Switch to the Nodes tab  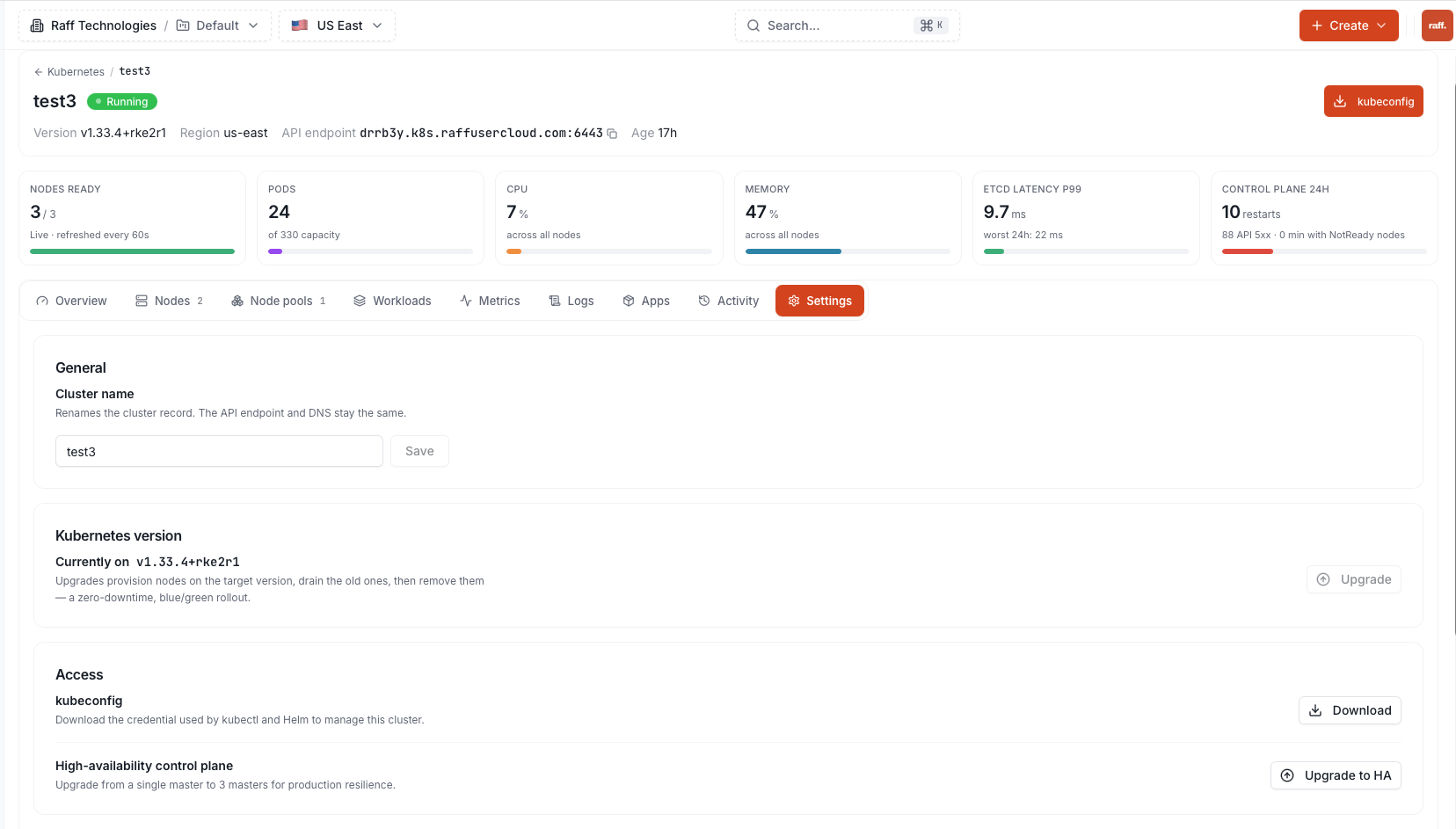(169, 301)
